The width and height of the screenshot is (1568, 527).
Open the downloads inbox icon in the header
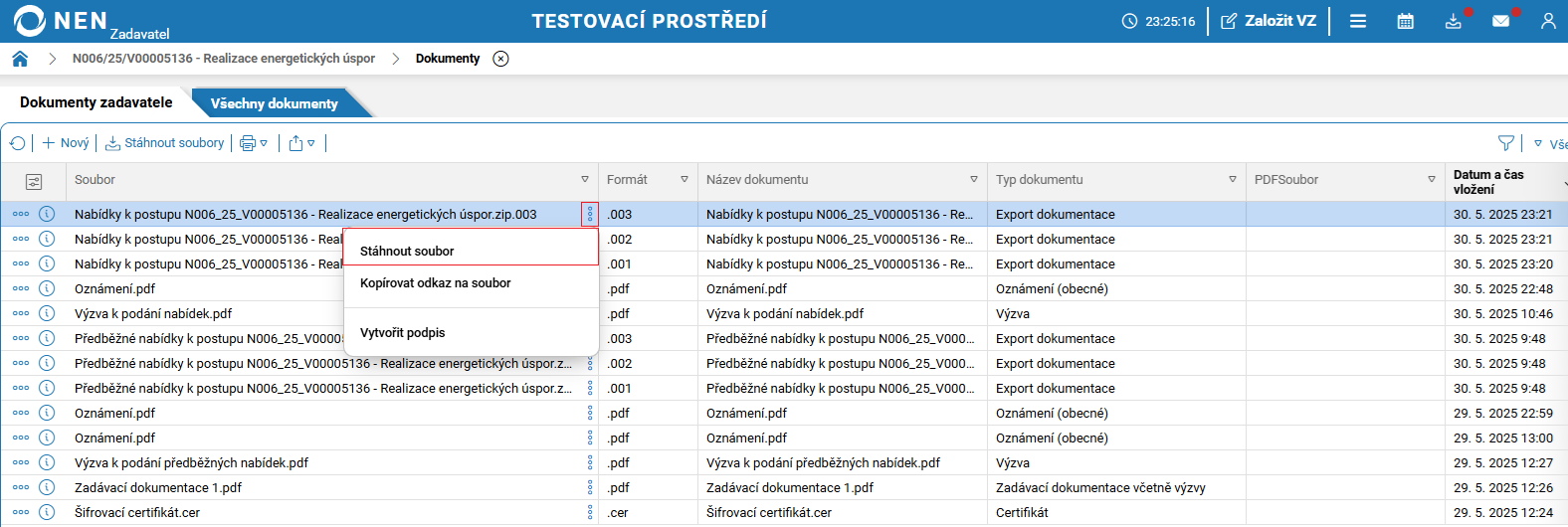pos(1454,21)
